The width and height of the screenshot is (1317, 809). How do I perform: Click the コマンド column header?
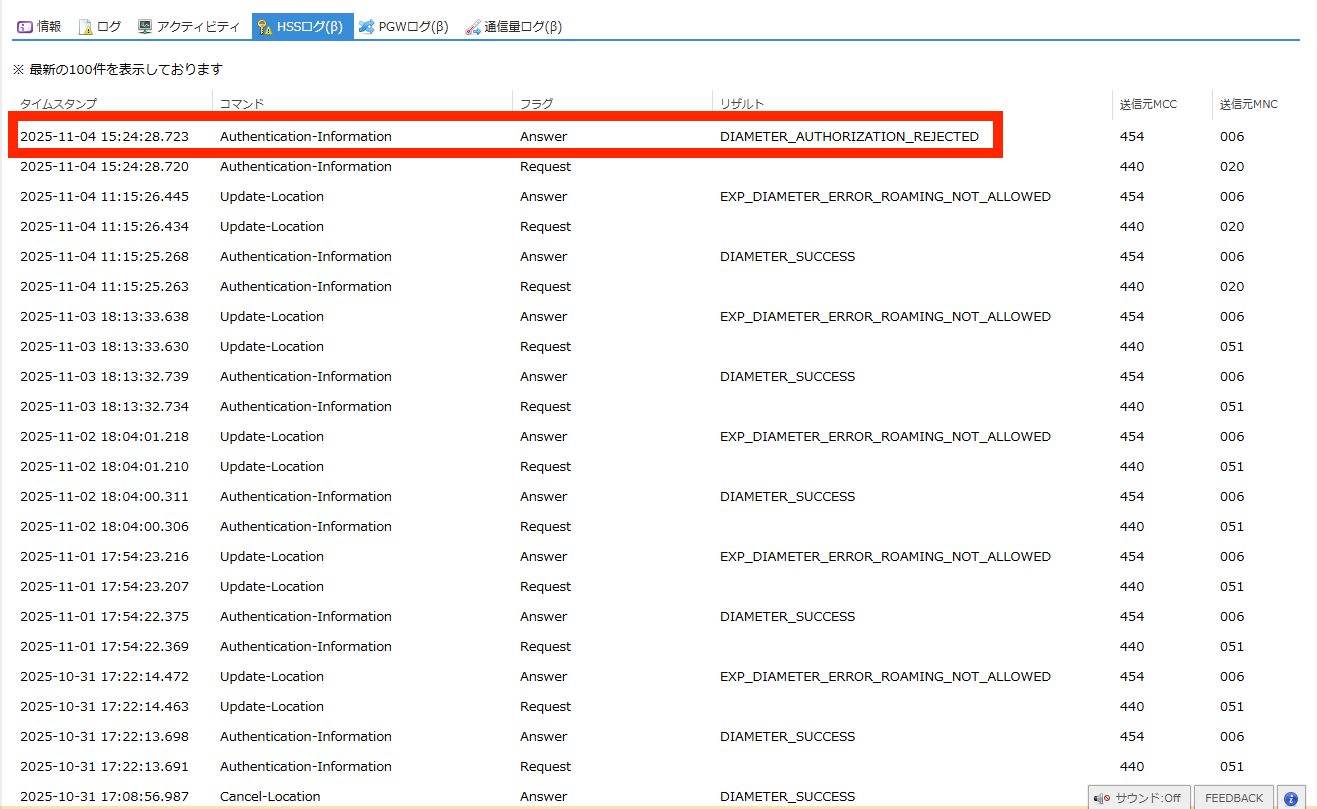pyautogui.click(x=242, y=104)
